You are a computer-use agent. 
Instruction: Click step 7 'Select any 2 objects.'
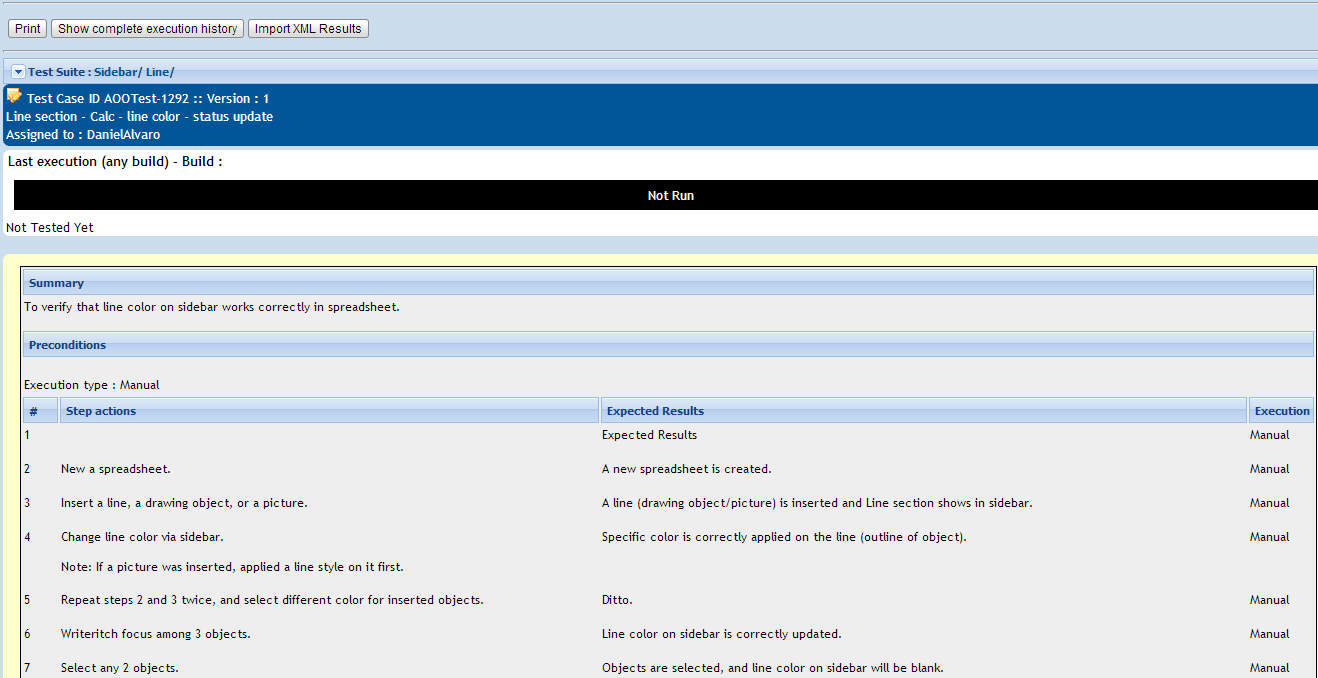click(x=120, y=668)
